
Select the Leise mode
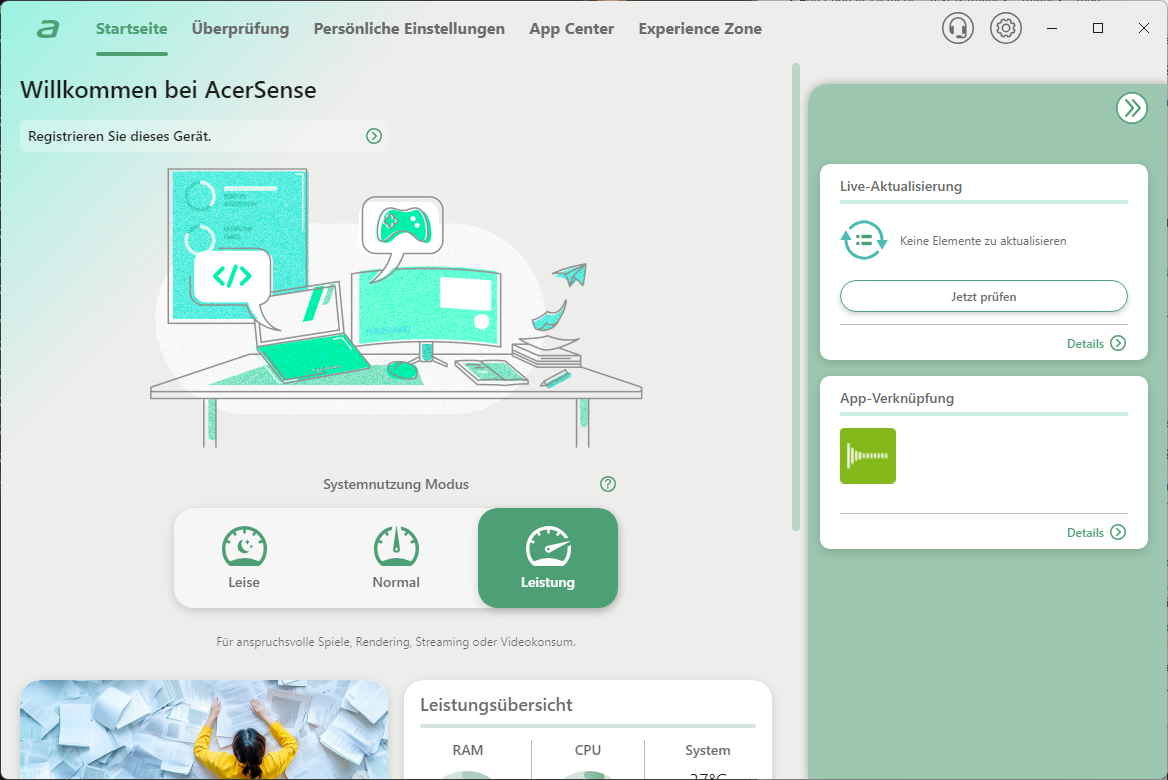pos(244,558)
